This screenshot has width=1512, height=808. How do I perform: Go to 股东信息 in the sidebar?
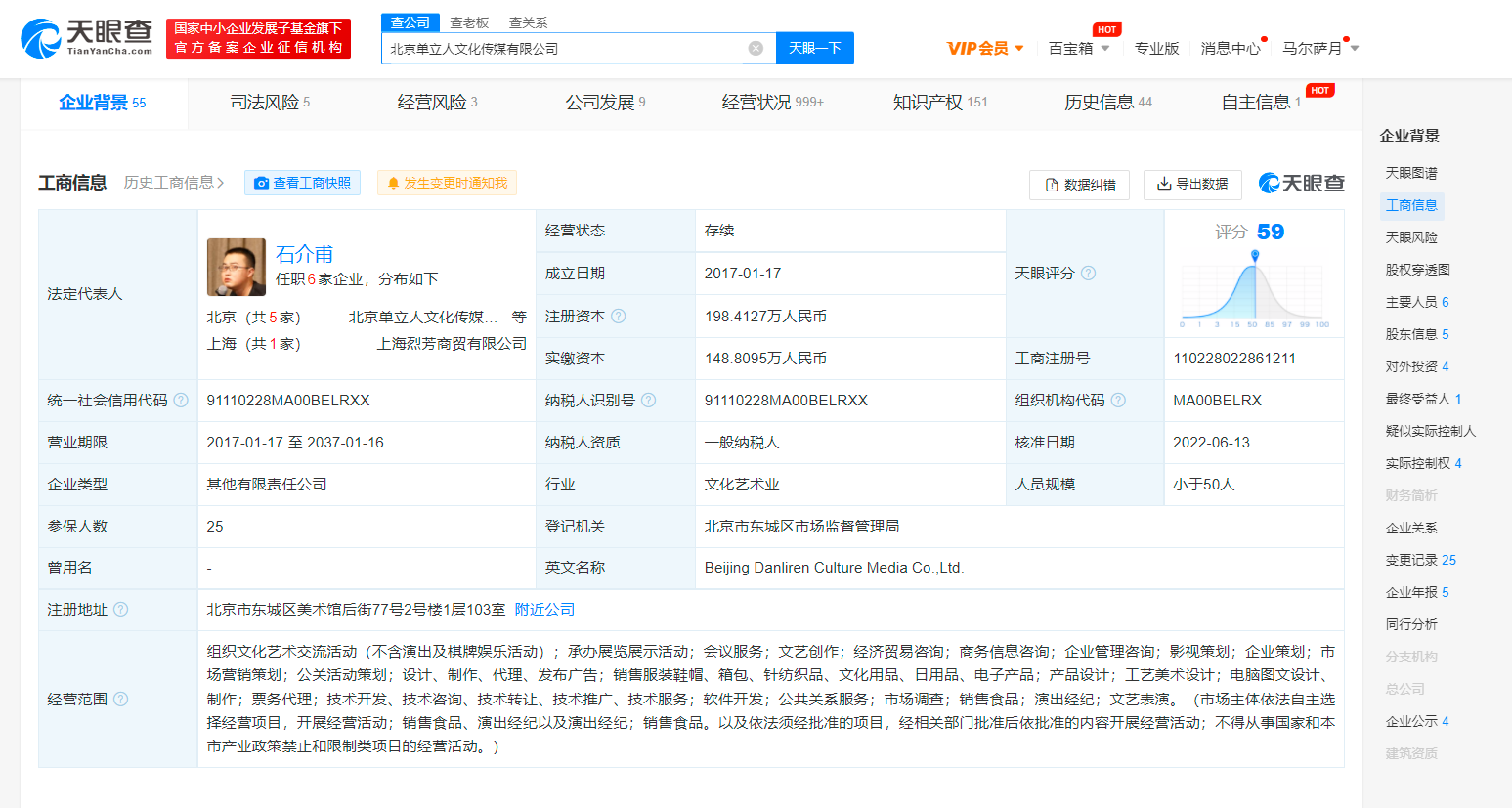pyautogui.click(x=1416, y=334)
